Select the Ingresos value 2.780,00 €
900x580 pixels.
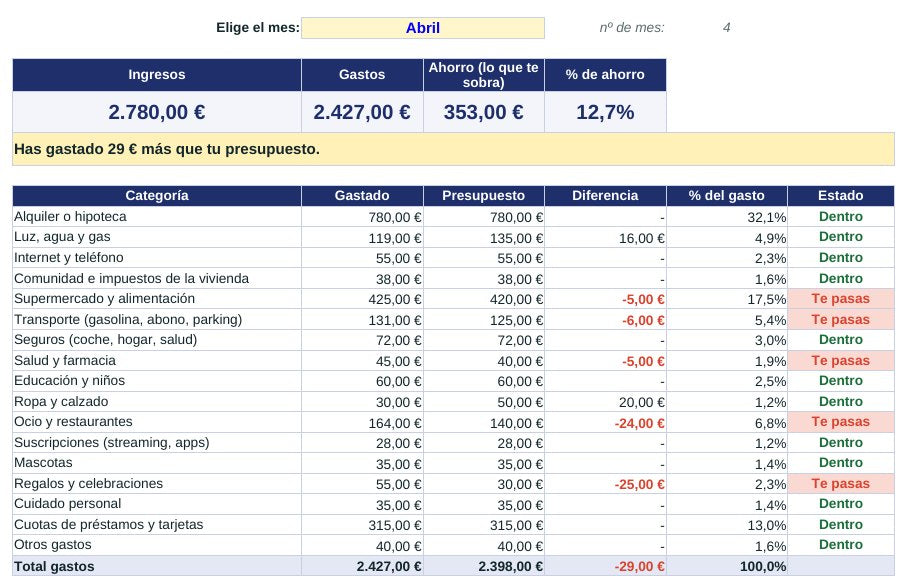click(x=157, y=112)
